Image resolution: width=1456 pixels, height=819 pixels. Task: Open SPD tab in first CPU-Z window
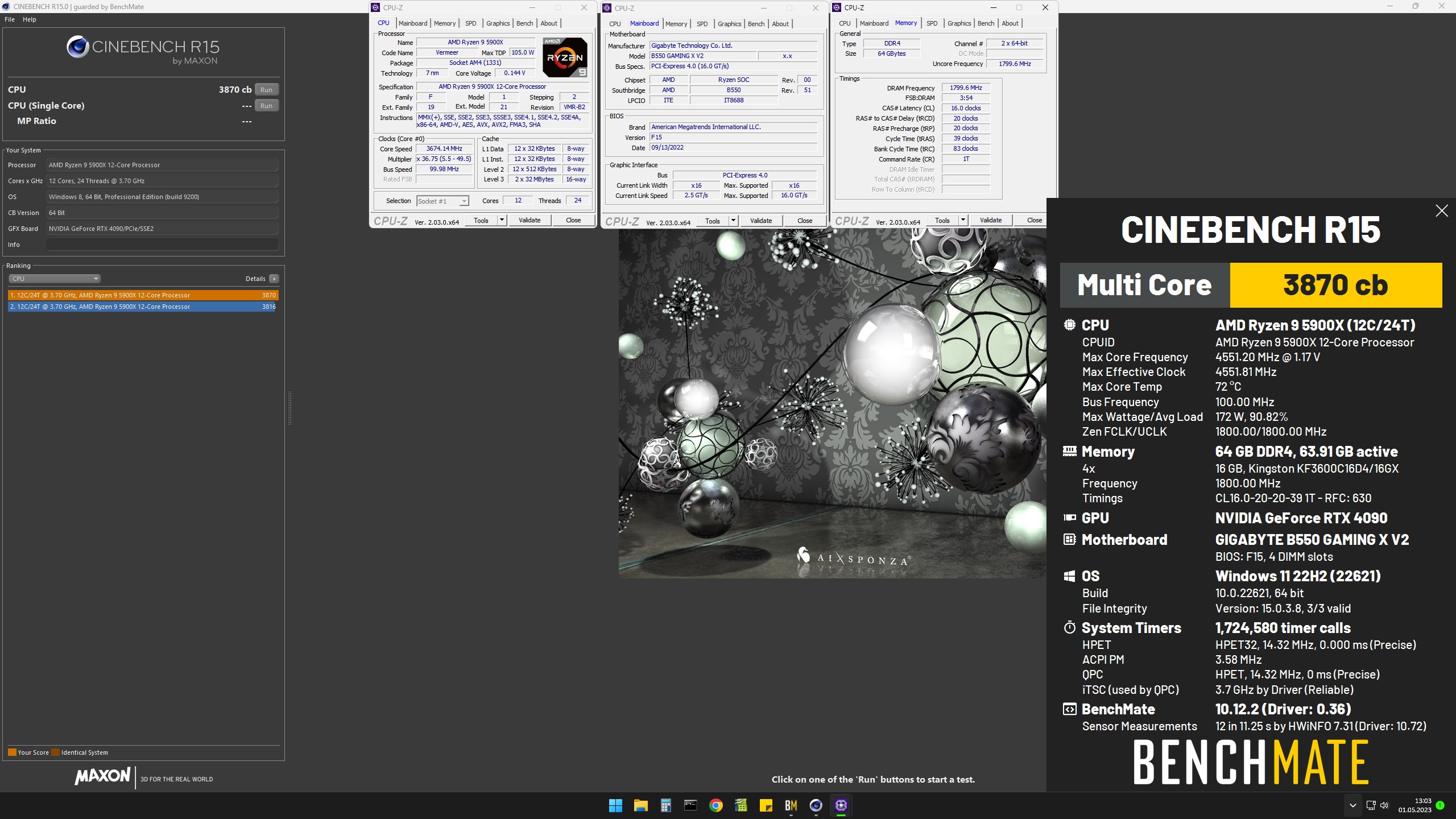pyautogui.click(x=471, y=23)
